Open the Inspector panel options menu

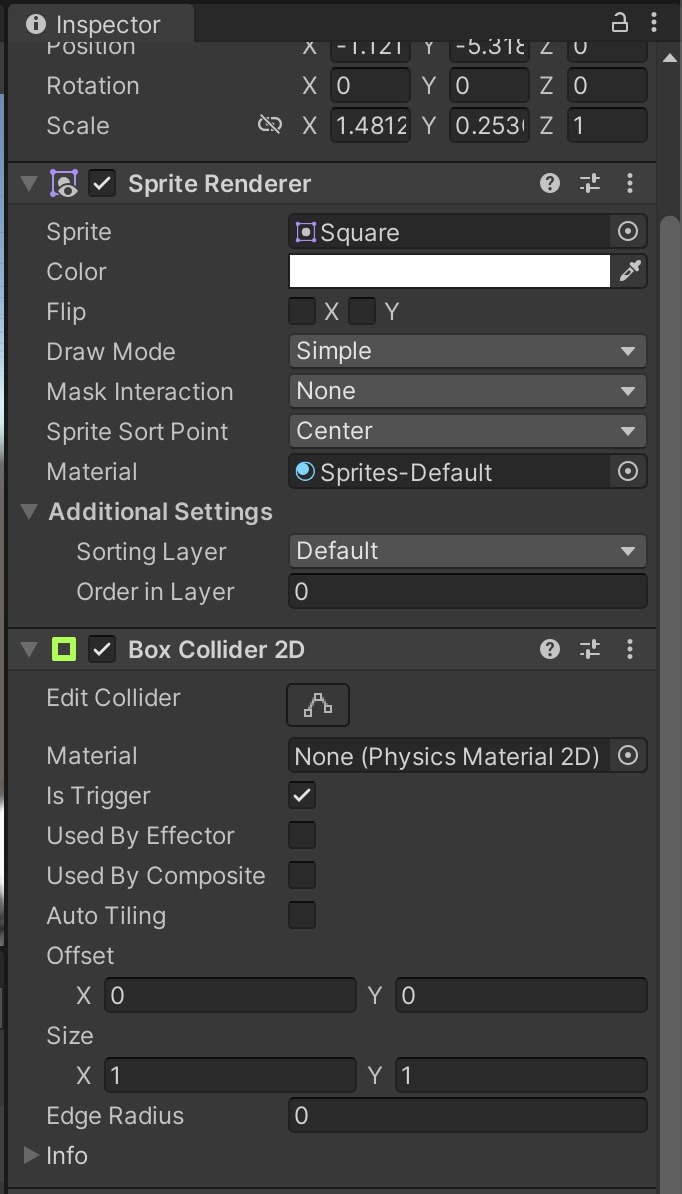pyautogui.click(x=654, y=23)
